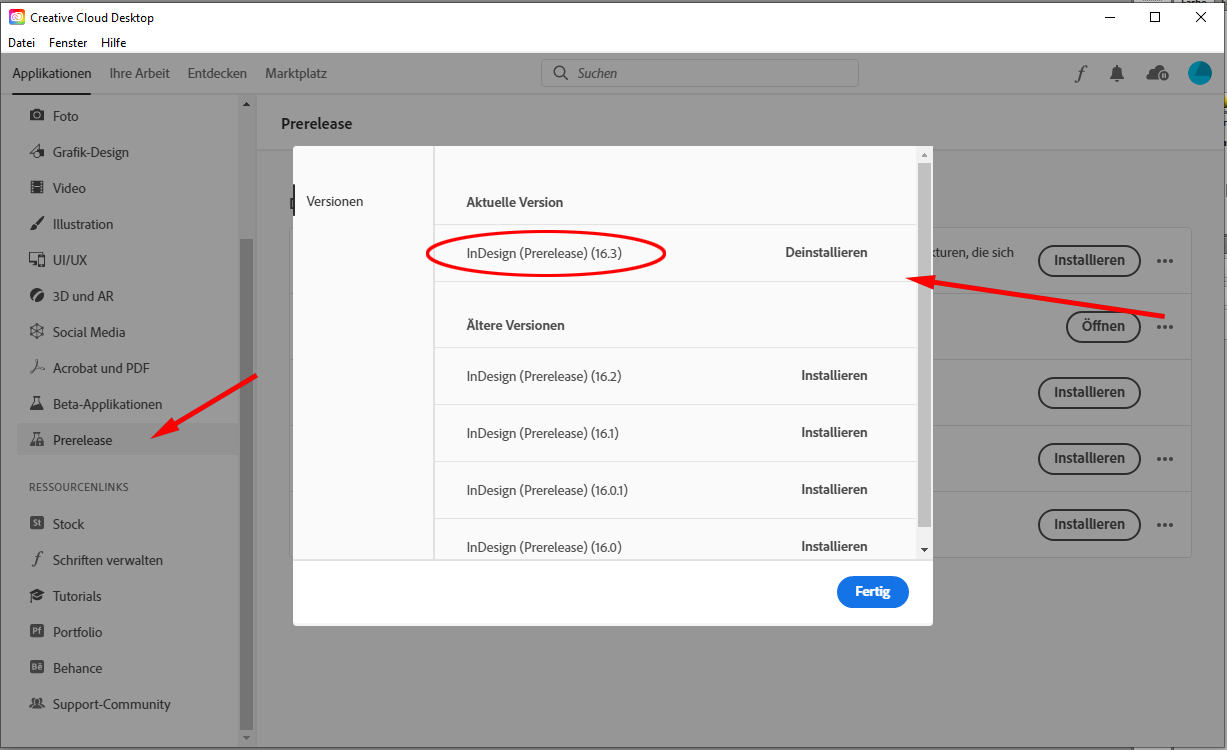Select InDesign (Prerelease) (16.0) row text
The image size is (1227, 750).
click(544, 547)
